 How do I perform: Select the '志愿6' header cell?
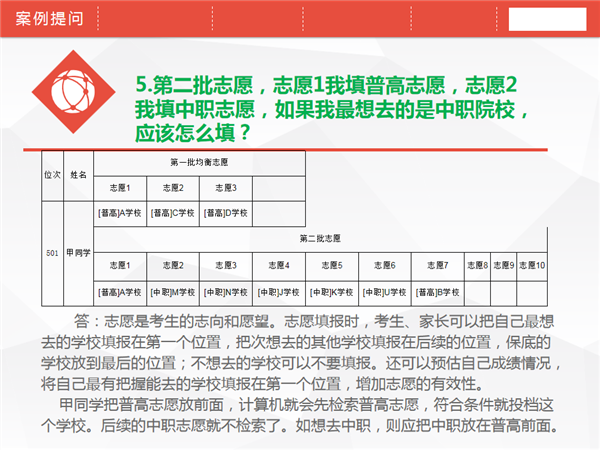coord(385,266)
